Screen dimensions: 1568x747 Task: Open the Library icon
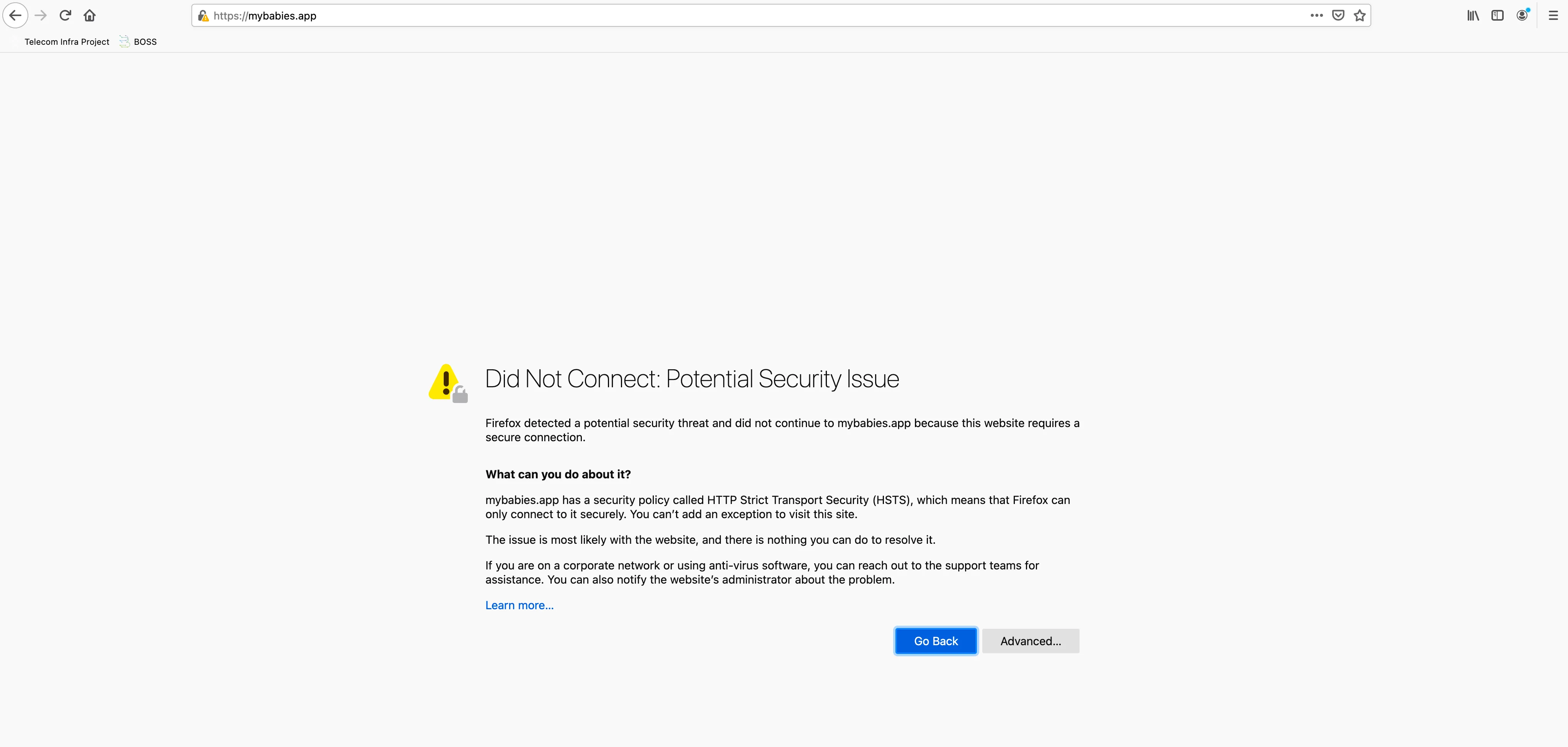(1473, 16)
